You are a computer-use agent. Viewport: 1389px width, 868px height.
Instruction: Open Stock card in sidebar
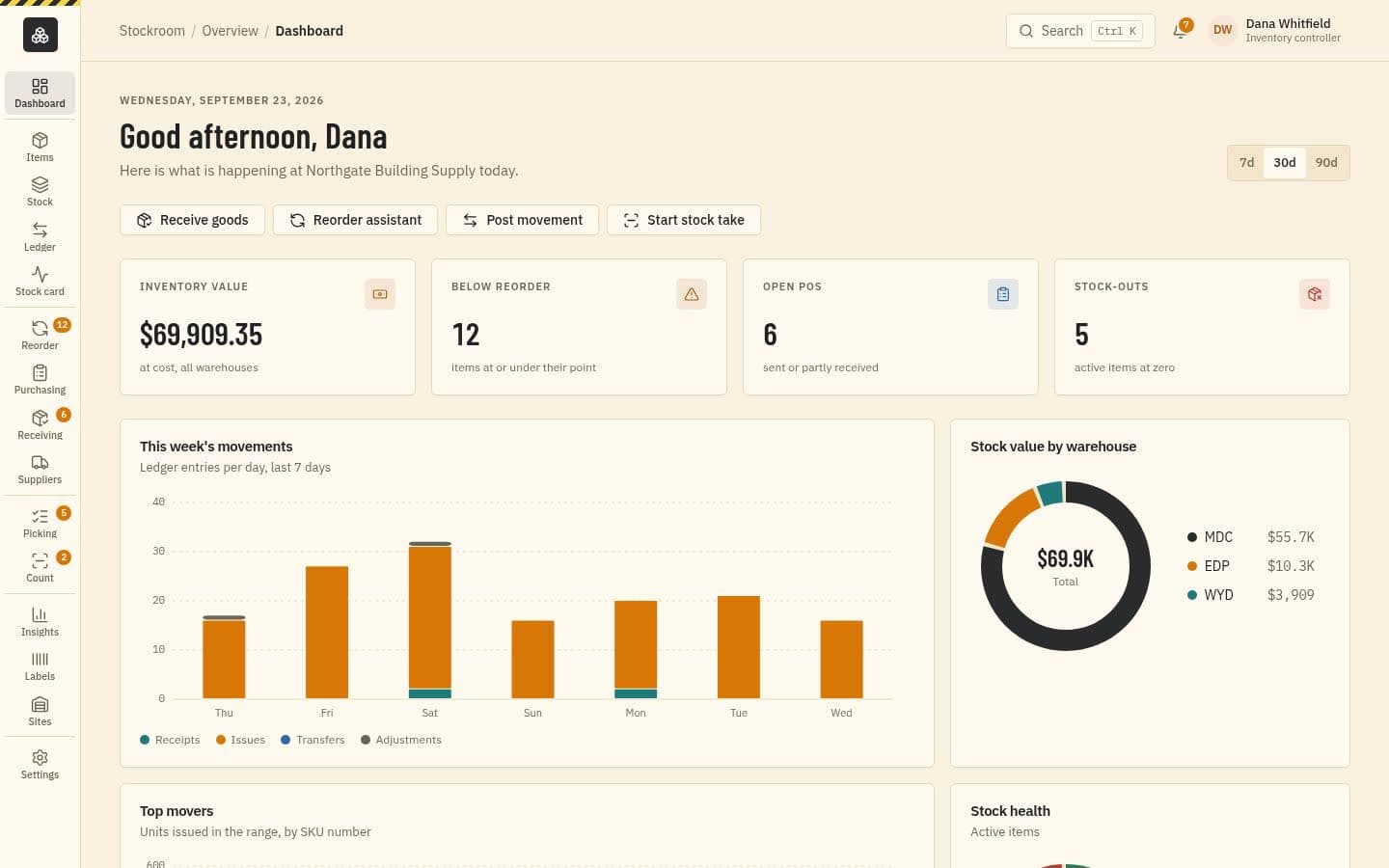[x=40, y=282]
